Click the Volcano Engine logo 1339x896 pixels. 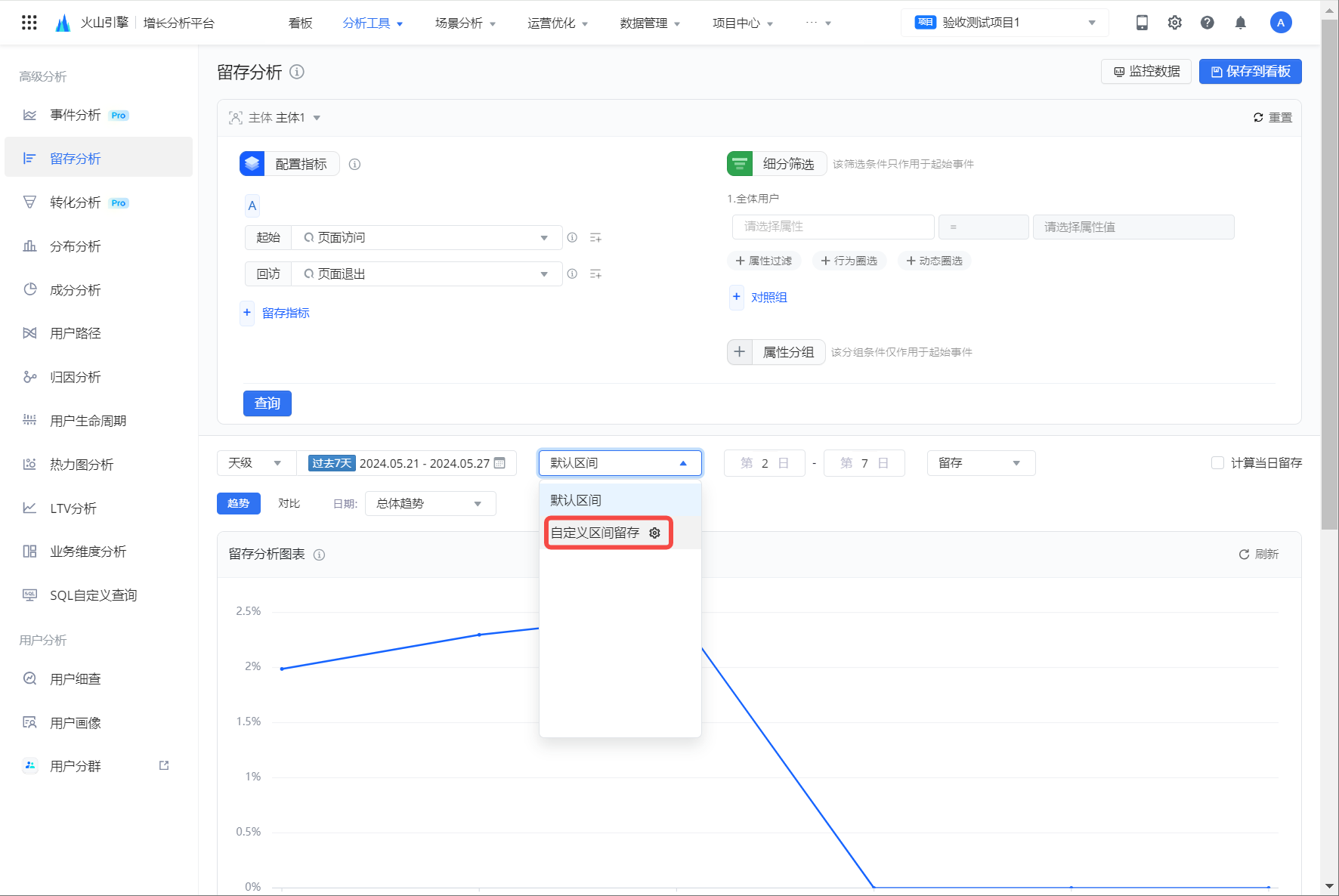tap(63, 23)
